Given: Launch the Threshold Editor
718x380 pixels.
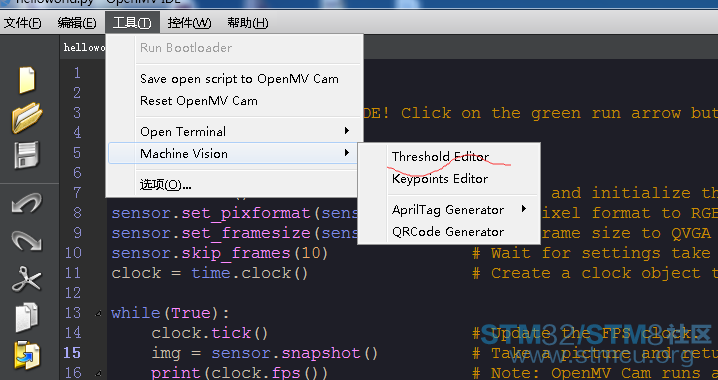Looking at the screenshot, I should pyautogui.click(x=449, y=157).
